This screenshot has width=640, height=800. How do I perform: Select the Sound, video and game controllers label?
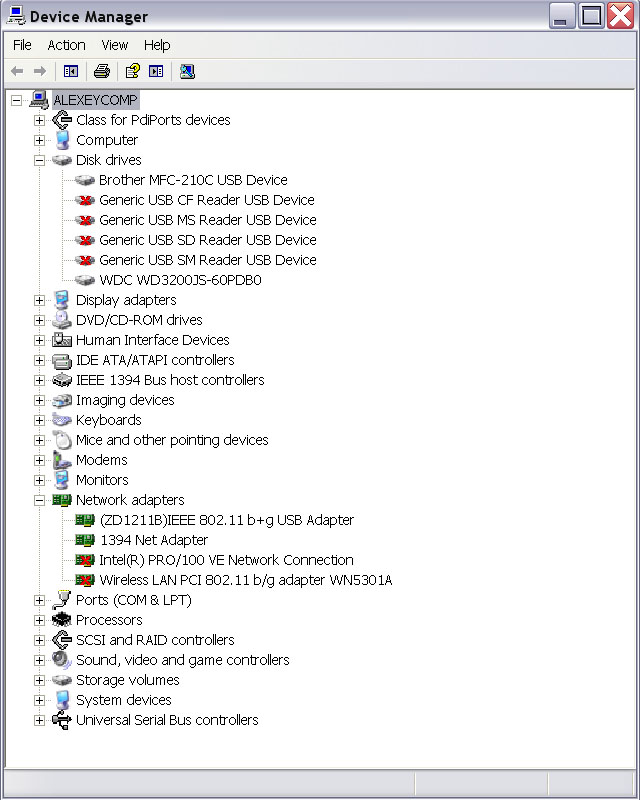click(x=183, y=660)
